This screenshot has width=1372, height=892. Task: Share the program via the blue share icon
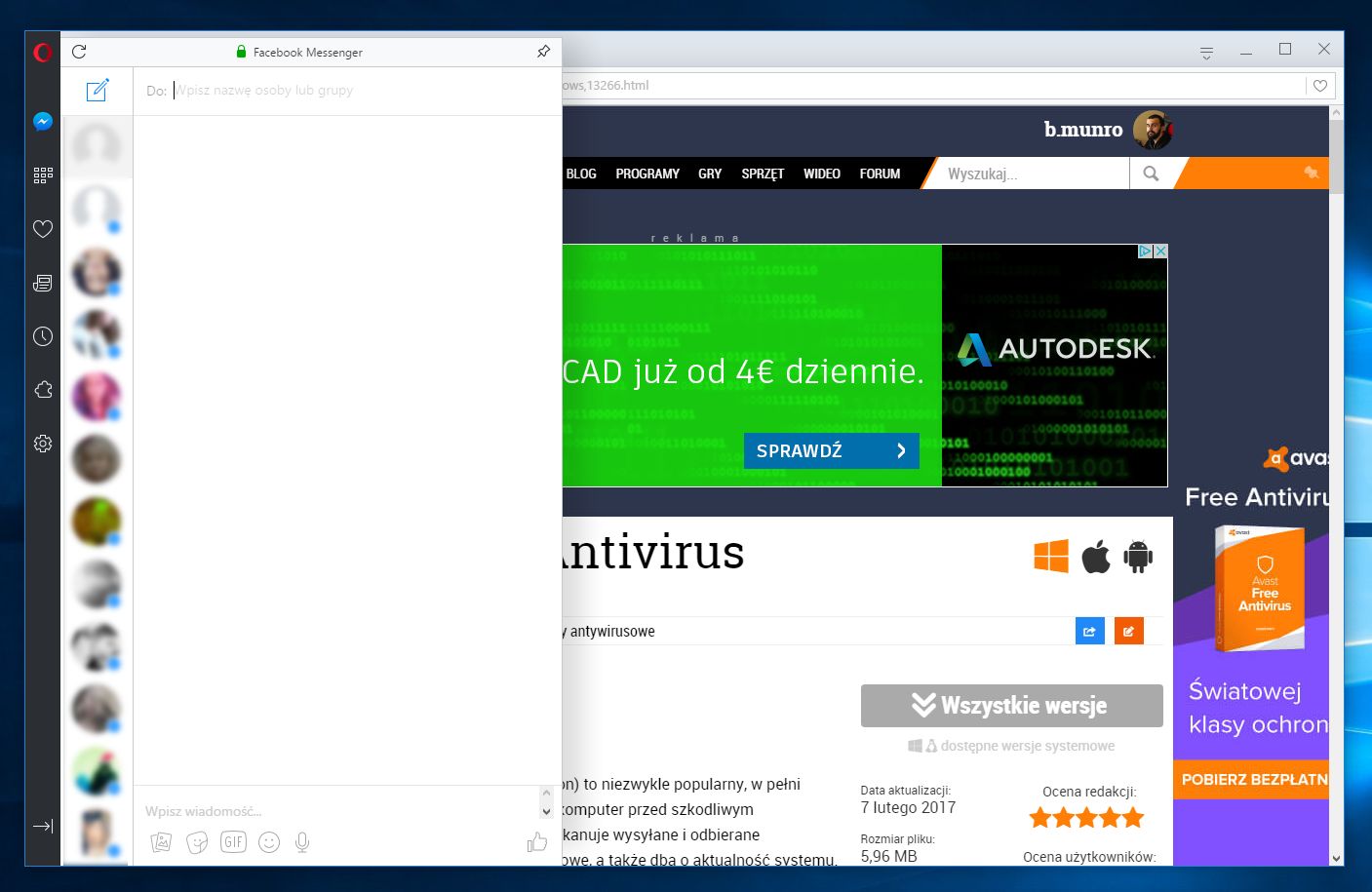click(1089, 631)
